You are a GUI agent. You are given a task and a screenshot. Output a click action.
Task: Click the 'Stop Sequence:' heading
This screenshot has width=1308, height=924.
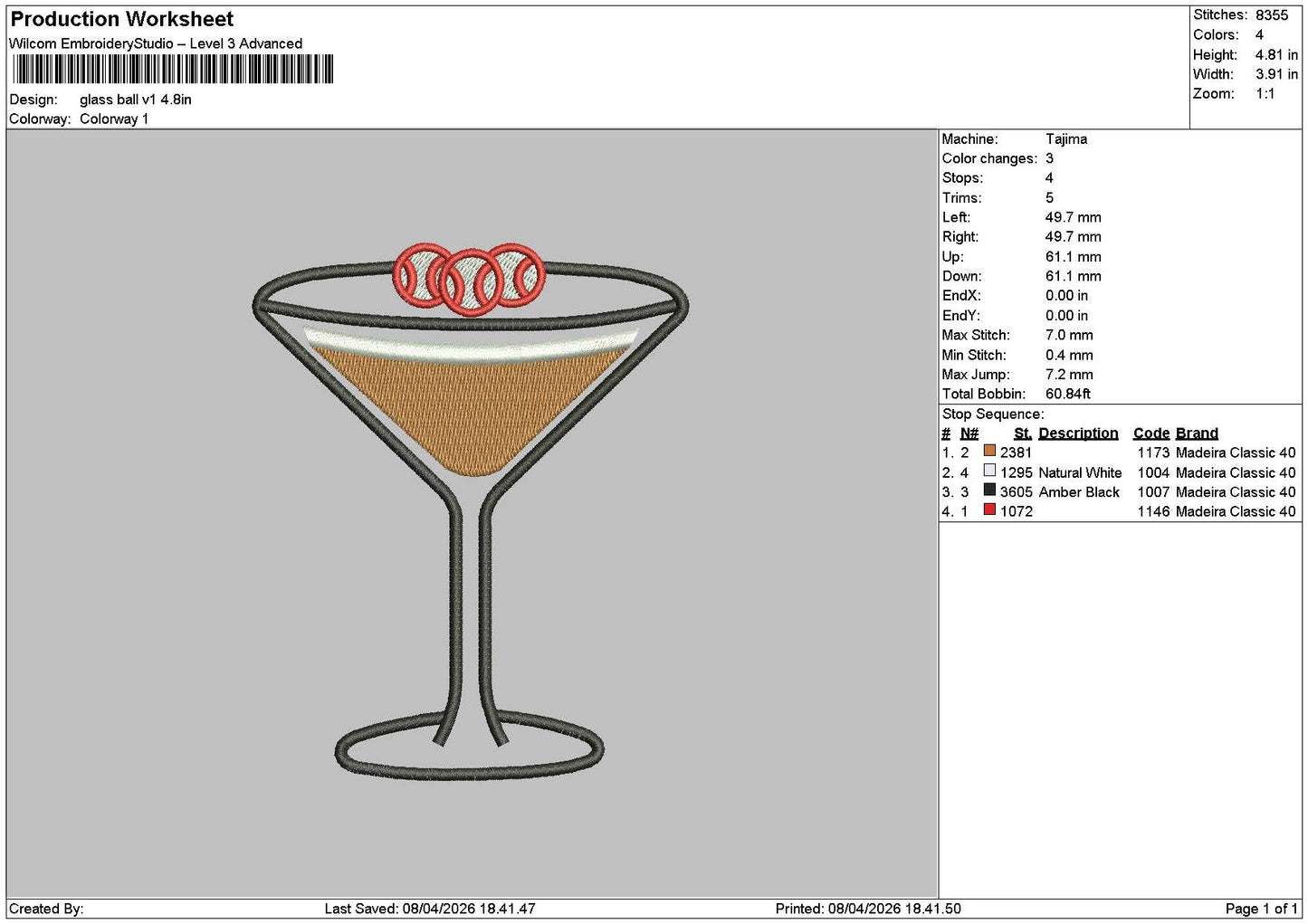coord(993,414)
